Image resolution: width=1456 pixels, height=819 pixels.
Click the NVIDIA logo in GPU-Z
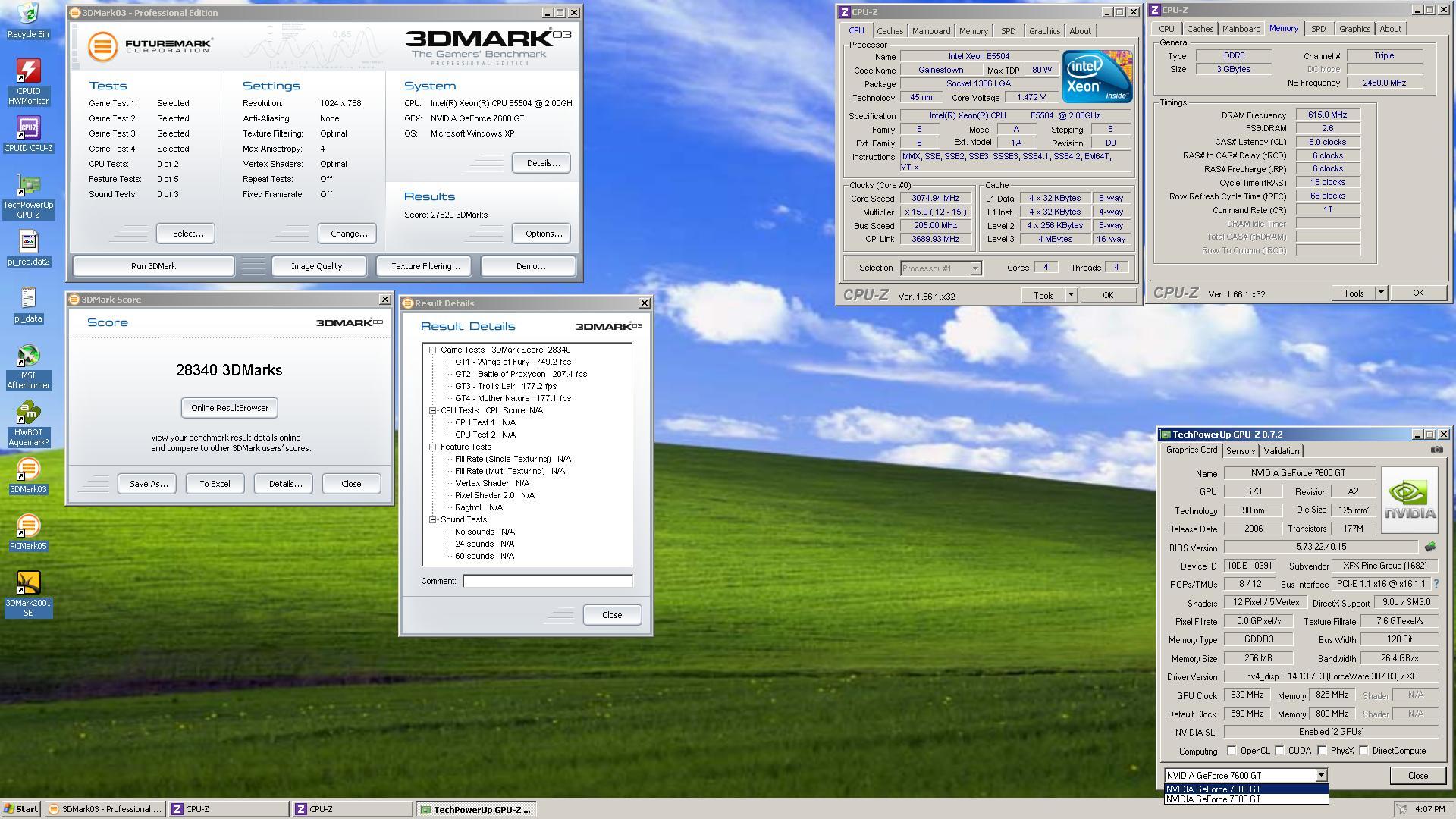1410,500
